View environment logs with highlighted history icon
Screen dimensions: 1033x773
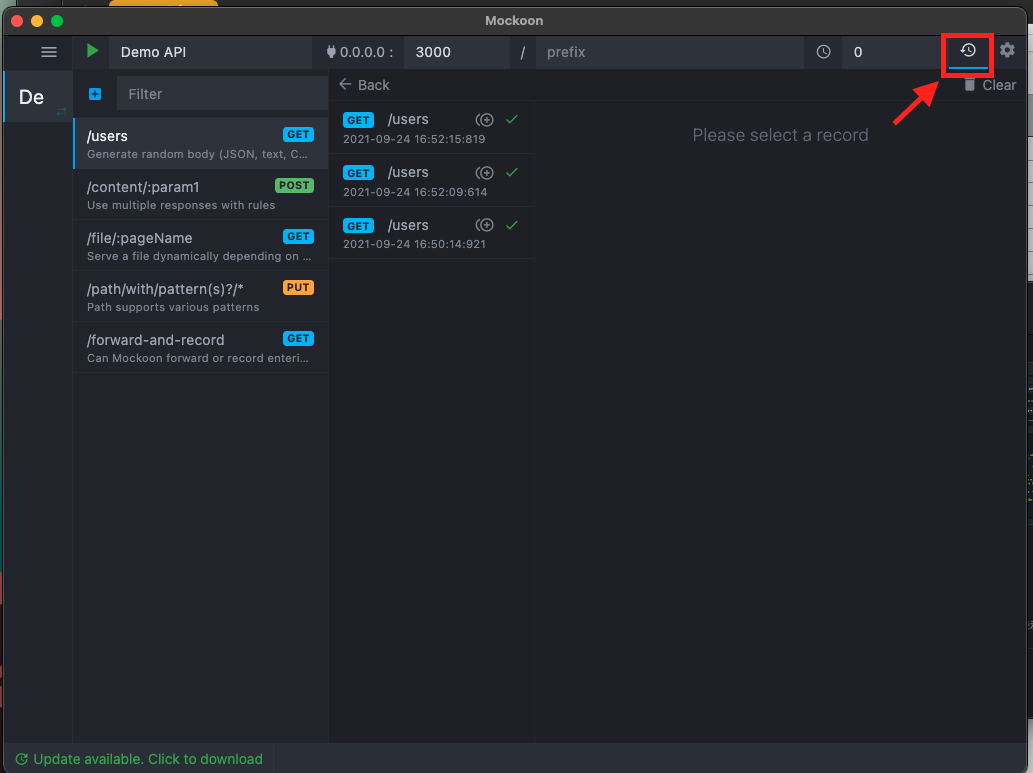[967, 50]
